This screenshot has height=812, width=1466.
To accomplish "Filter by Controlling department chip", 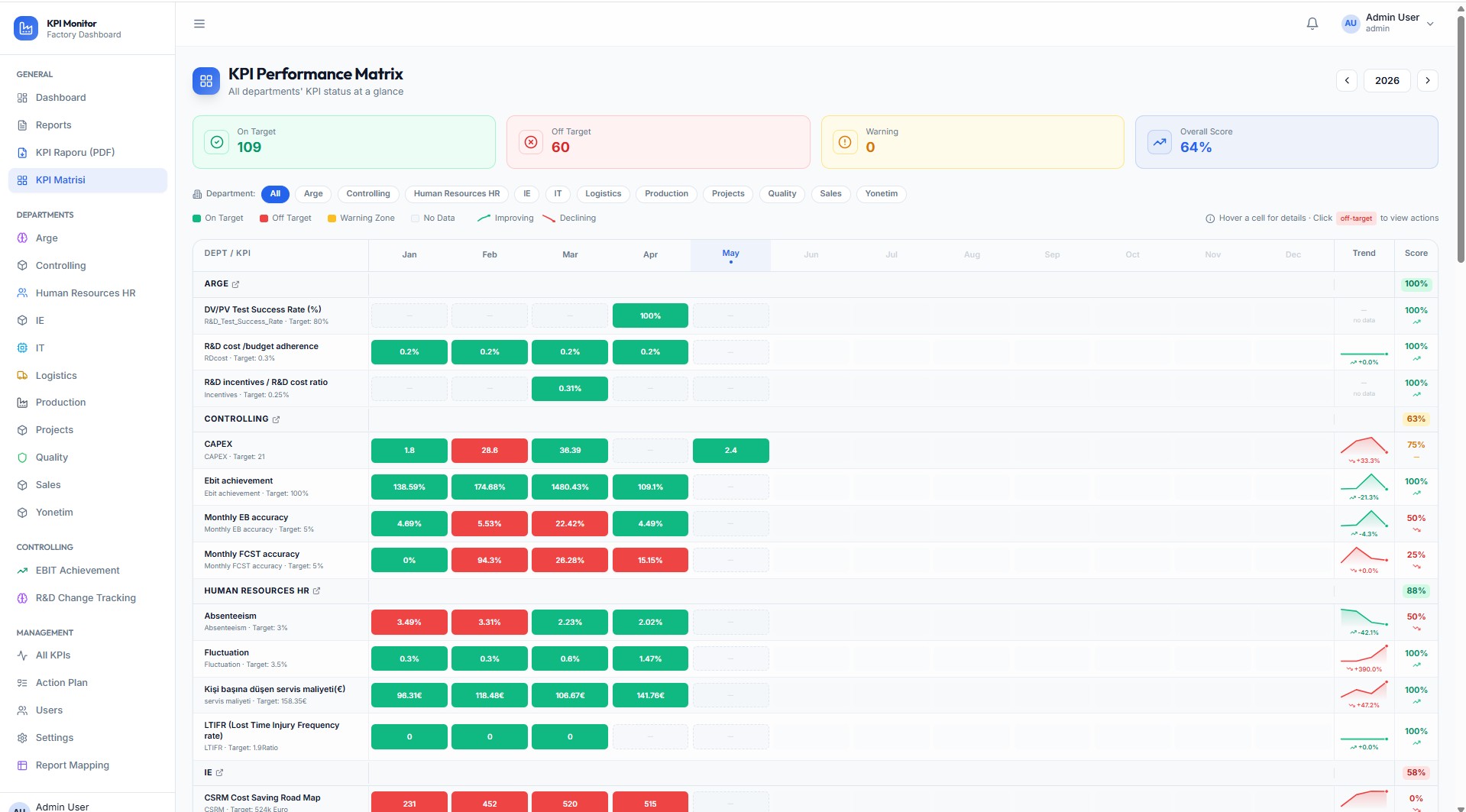I will click(368, 194).
